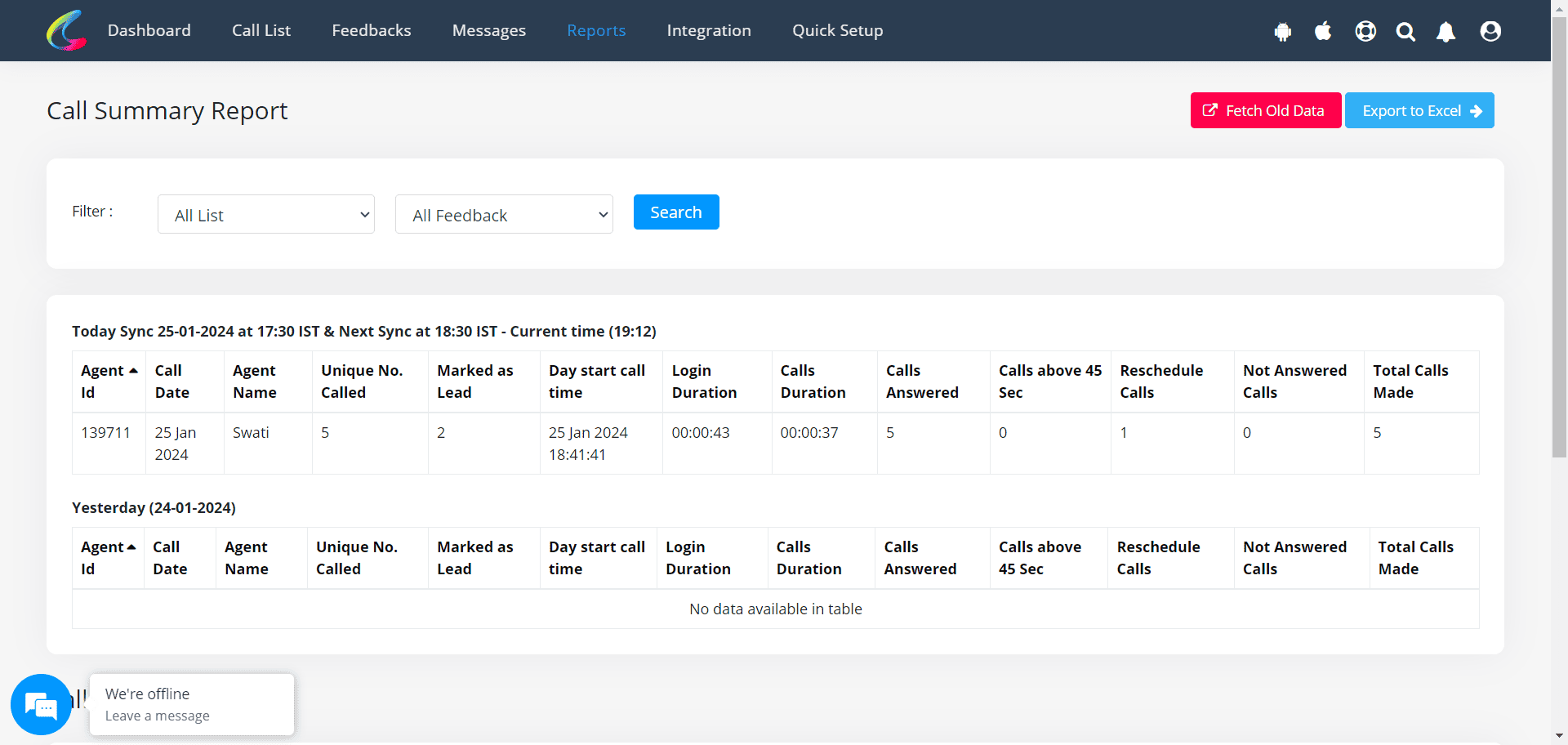Click the app logo in the navbar
Viewport: 1568px width, 745px height.
click(x=65, y=30)
